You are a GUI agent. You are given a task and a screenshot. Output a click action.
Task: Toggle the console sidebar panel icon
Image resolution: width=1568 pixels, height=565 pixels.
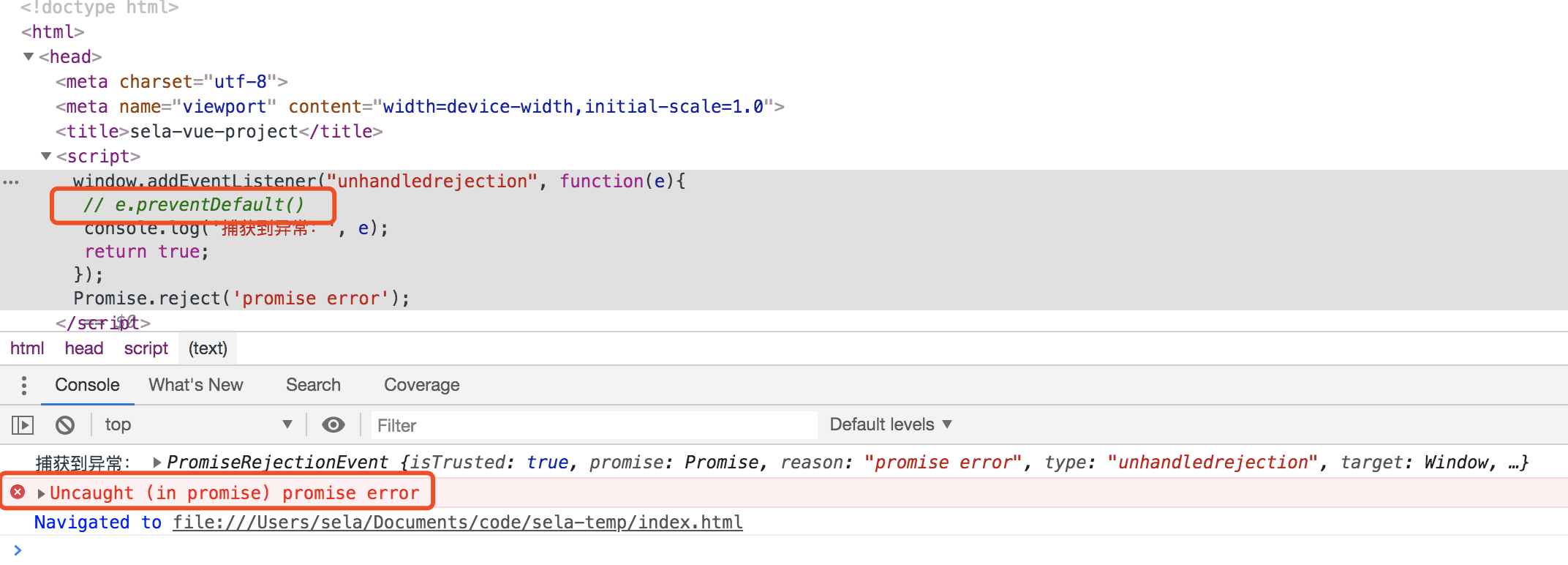click(x=23, y=424)
